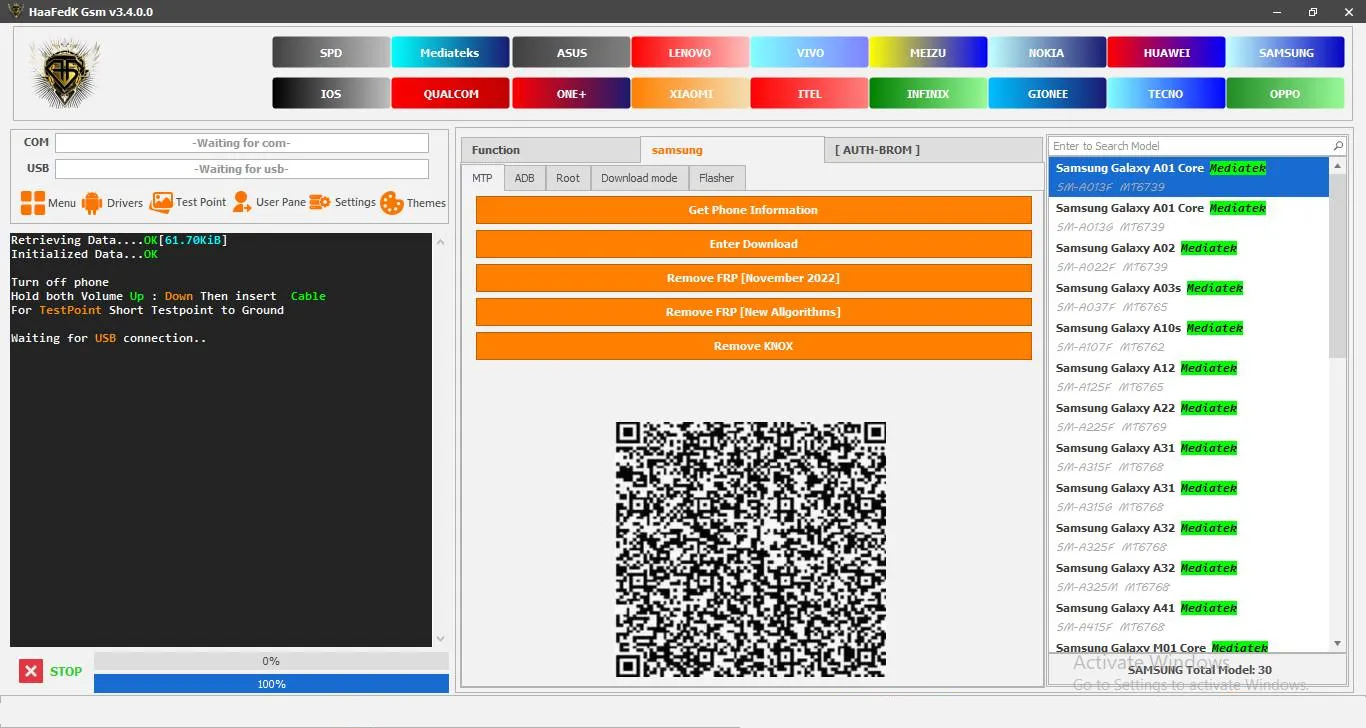
Task: Select Samsung Galaxy A03s model
Action: click(x=1189, y=297)
